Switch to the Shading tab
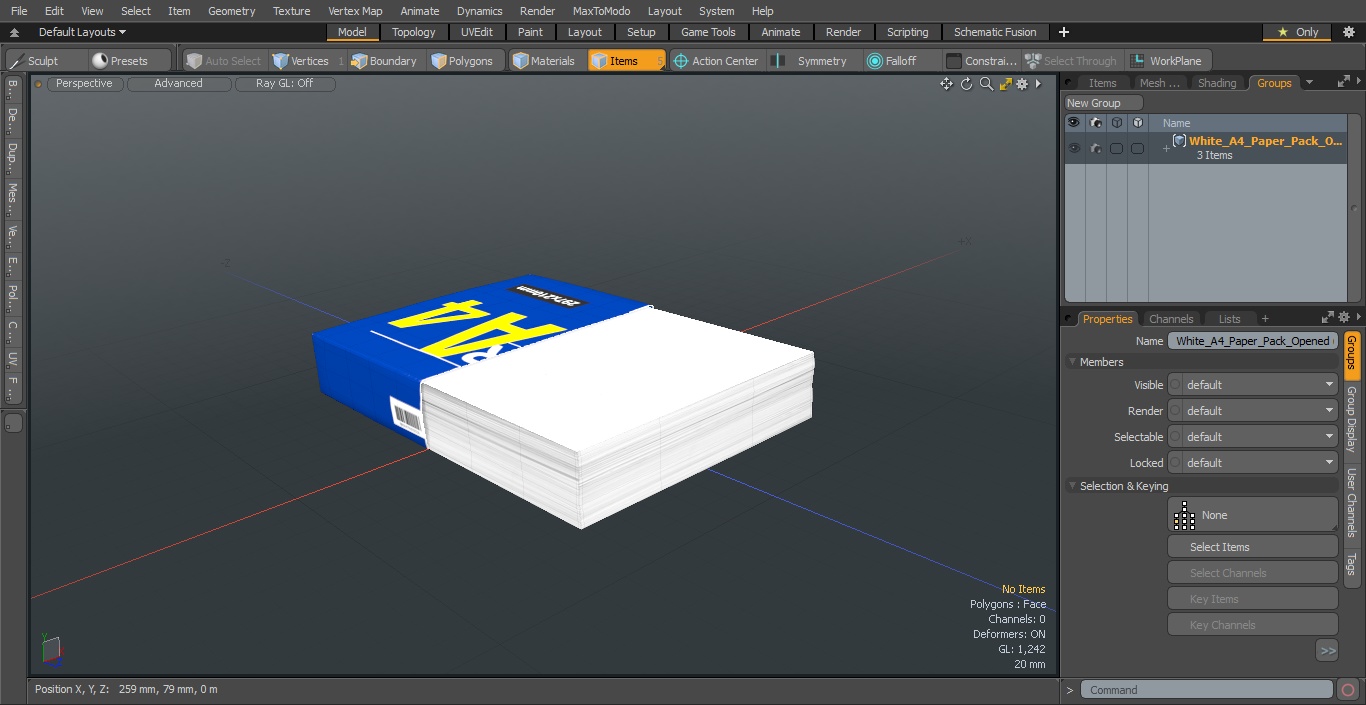This screenshot has width=1366, height=705. coord(1217,83)
